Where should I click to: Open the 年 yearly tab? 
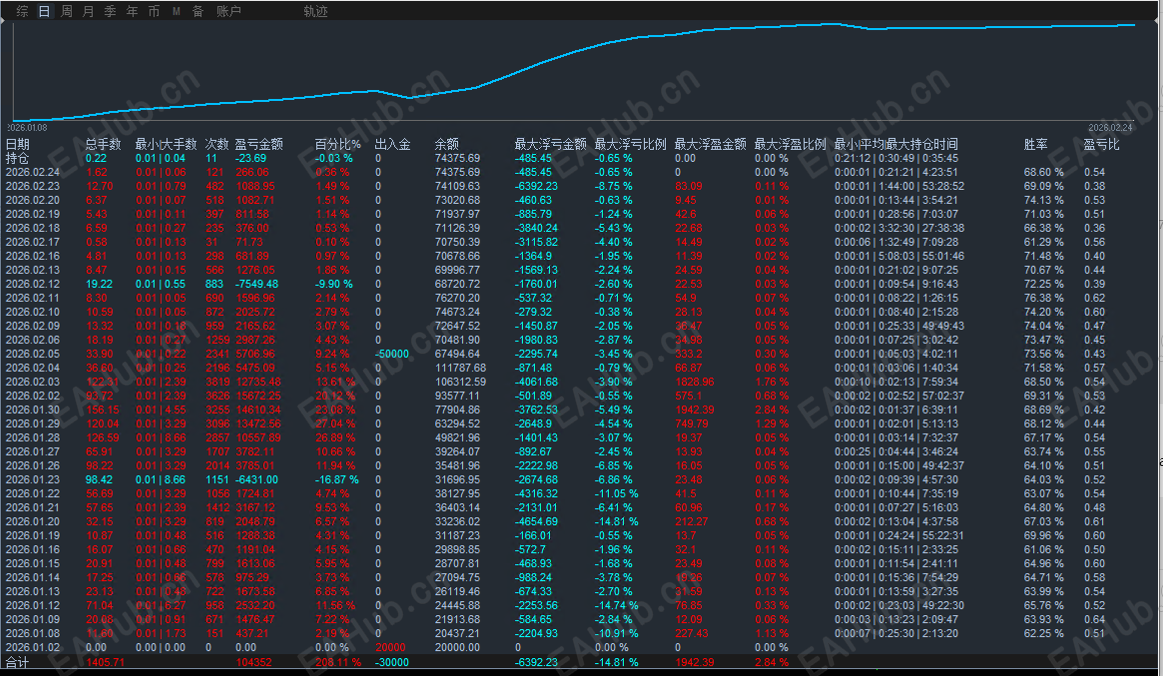coord(132,11)
